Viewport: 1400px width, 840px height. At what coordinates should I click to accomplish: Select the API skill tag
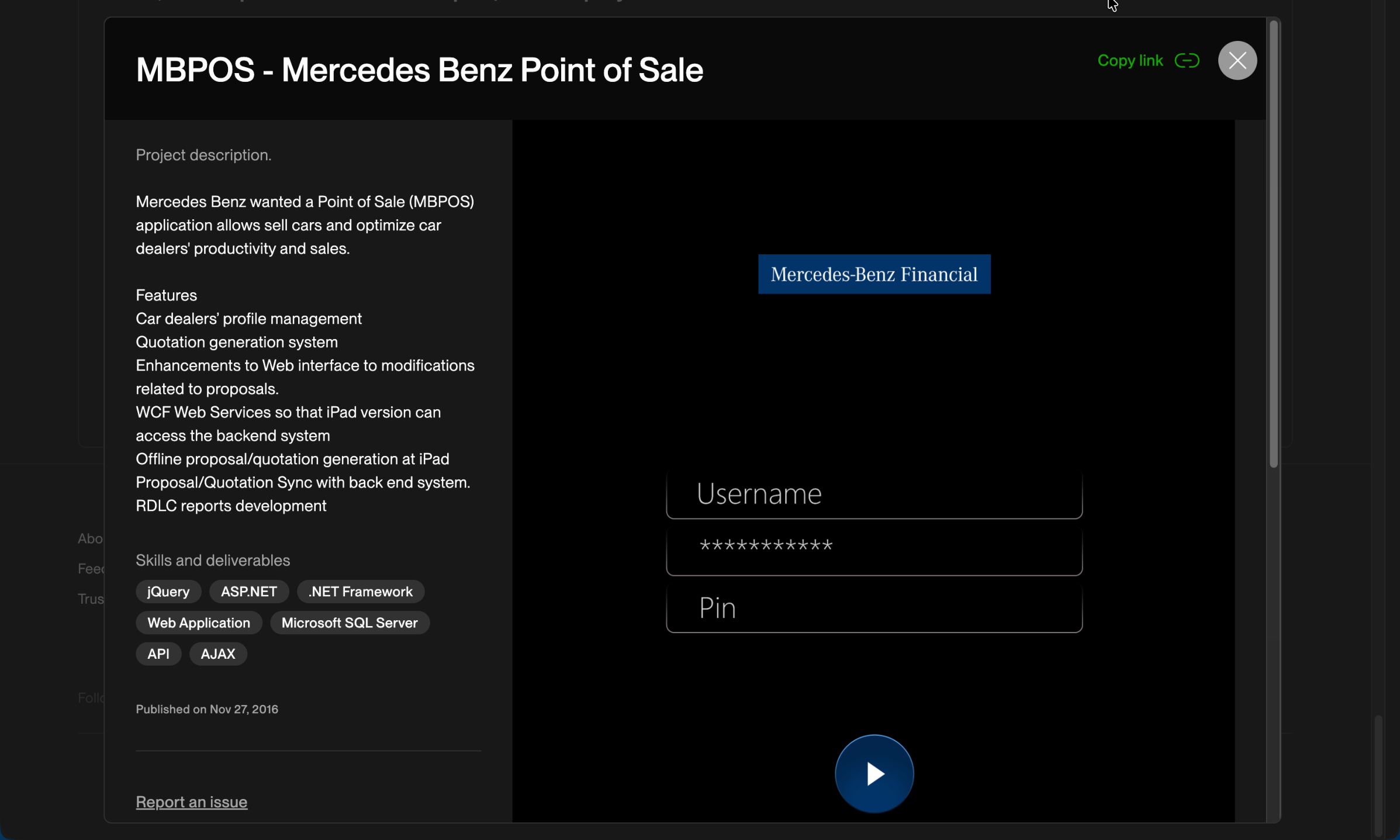158,654
